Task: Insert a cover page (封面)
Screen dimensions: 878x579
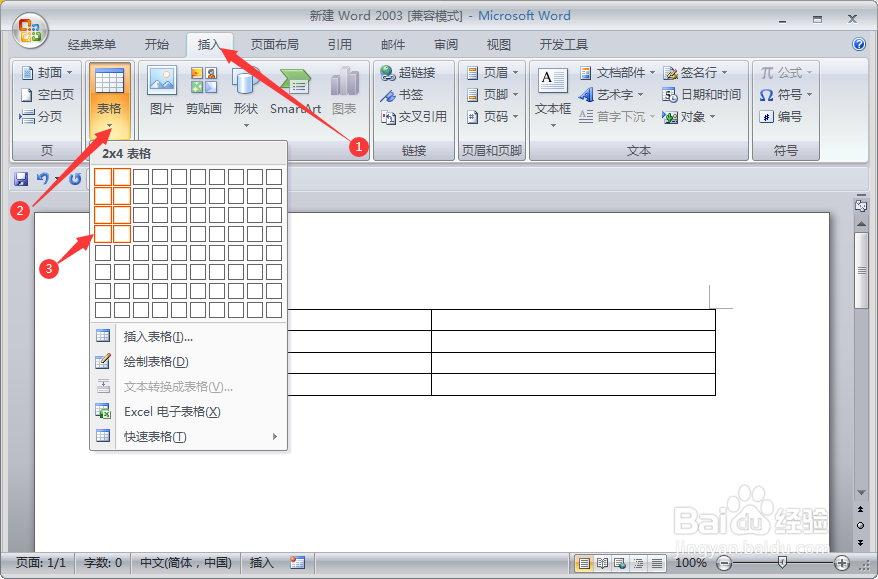Action: tap(47, 73)
